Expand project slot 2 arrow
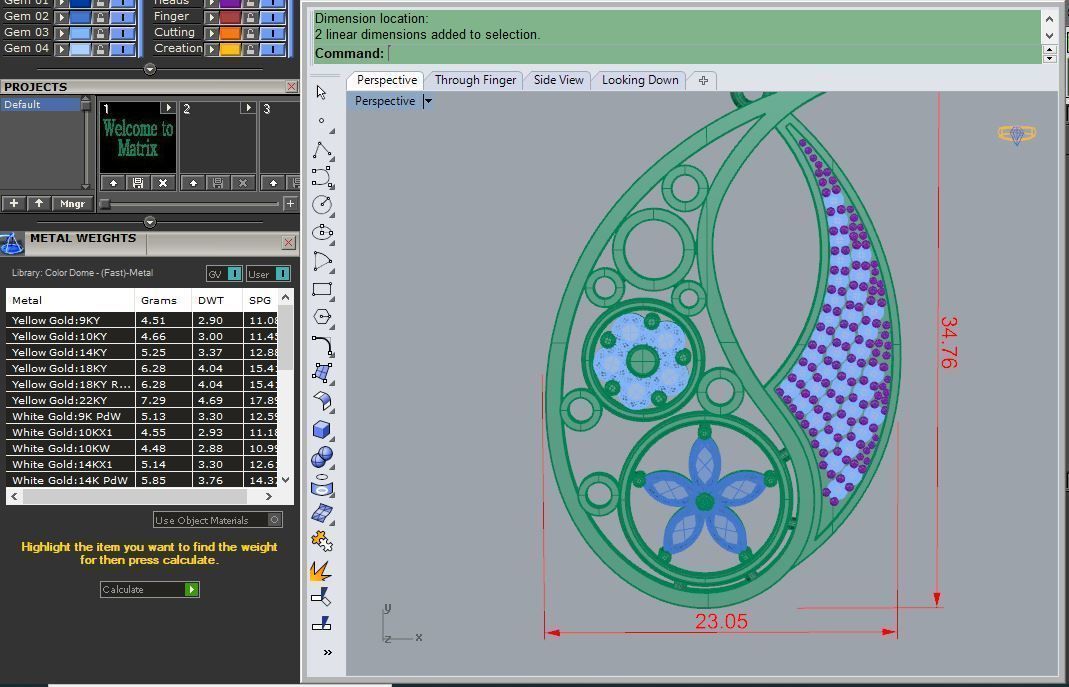Image resolution: width=1069 pixels, height=687 pixels. coord(248,108)
